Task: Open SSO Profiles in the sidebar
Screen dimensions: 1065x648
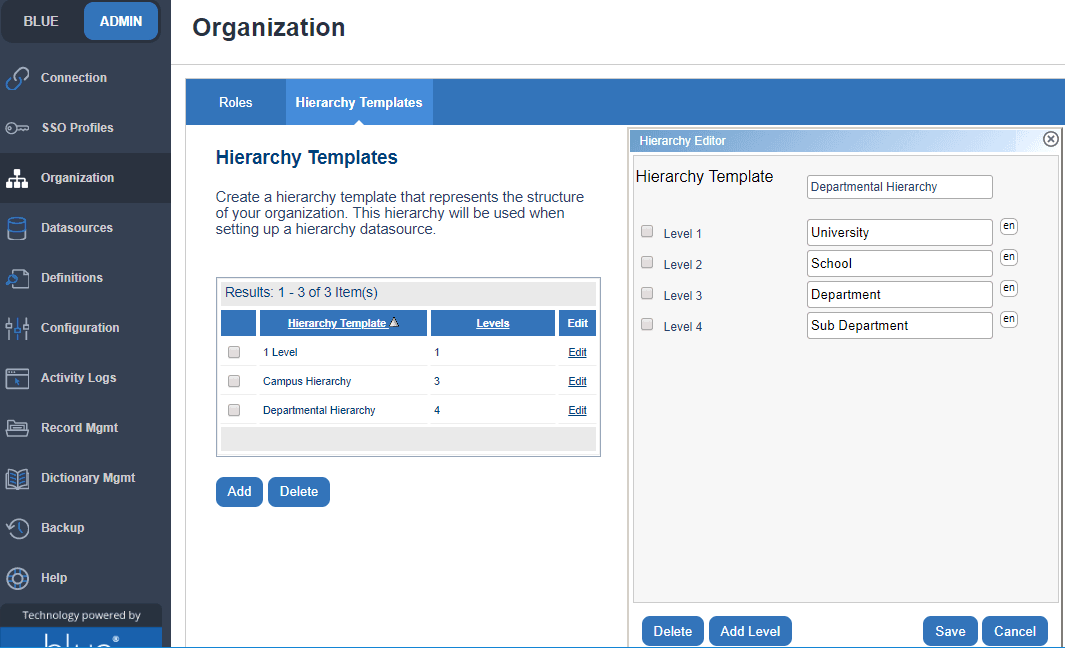Action: pos(77,128)
